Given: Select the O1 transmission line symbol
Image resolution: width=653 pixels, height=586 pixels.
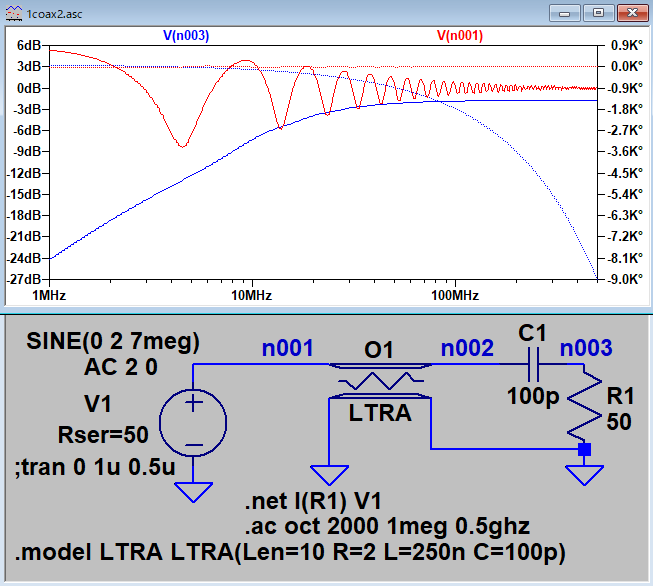Looking at the screenshot, I should (380, 381).
